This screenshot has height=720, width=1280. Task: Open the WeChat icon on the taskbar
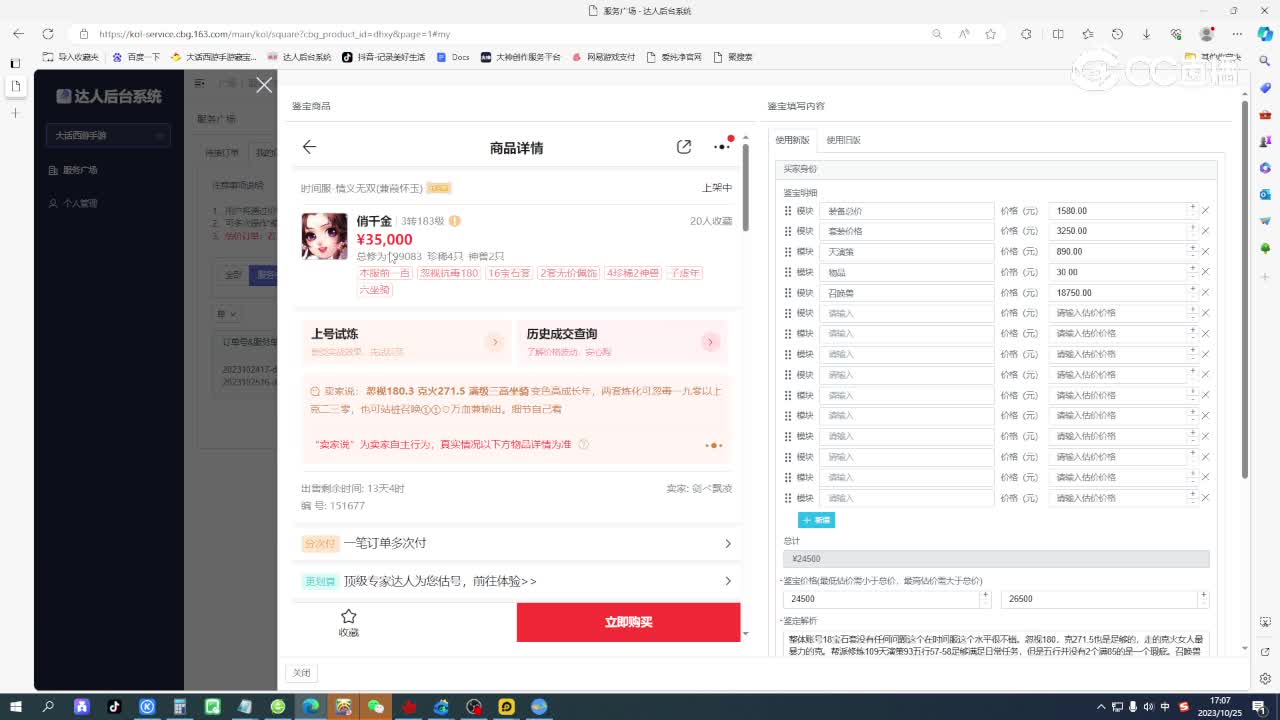tap(376, 707)
